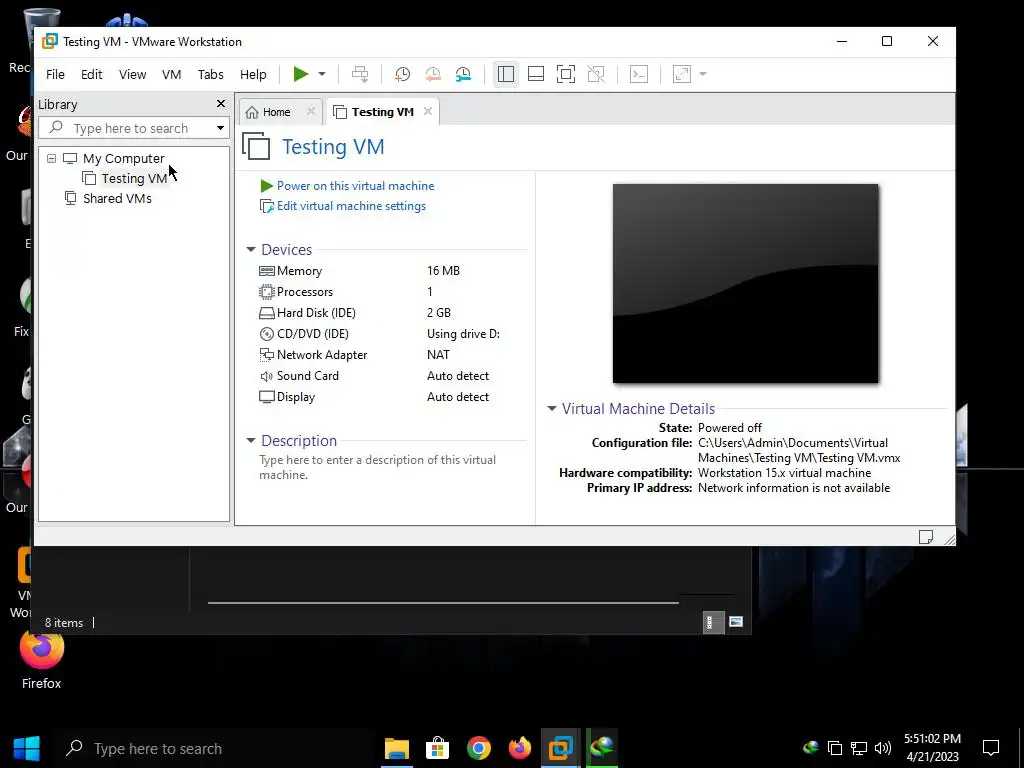The height and width of the screenshot is (768, 1024).
Task: Open the Library search dropdown arrow
Action: (x=220, y=128)
